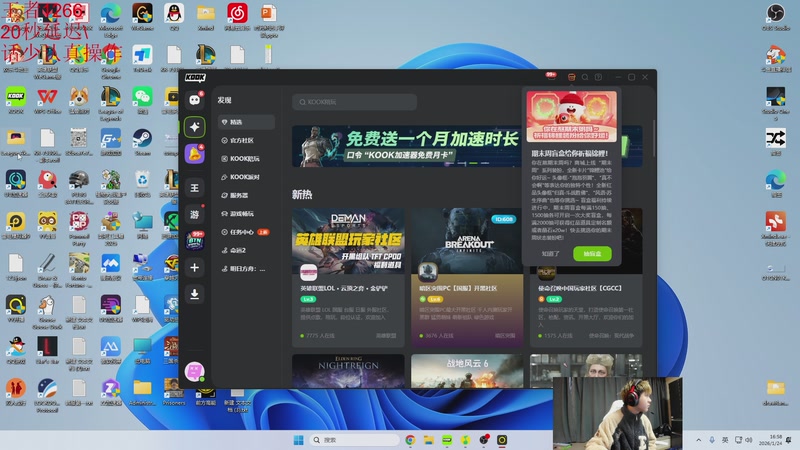
Task: Open the help question mark icon
Action: tap(598, 78)
